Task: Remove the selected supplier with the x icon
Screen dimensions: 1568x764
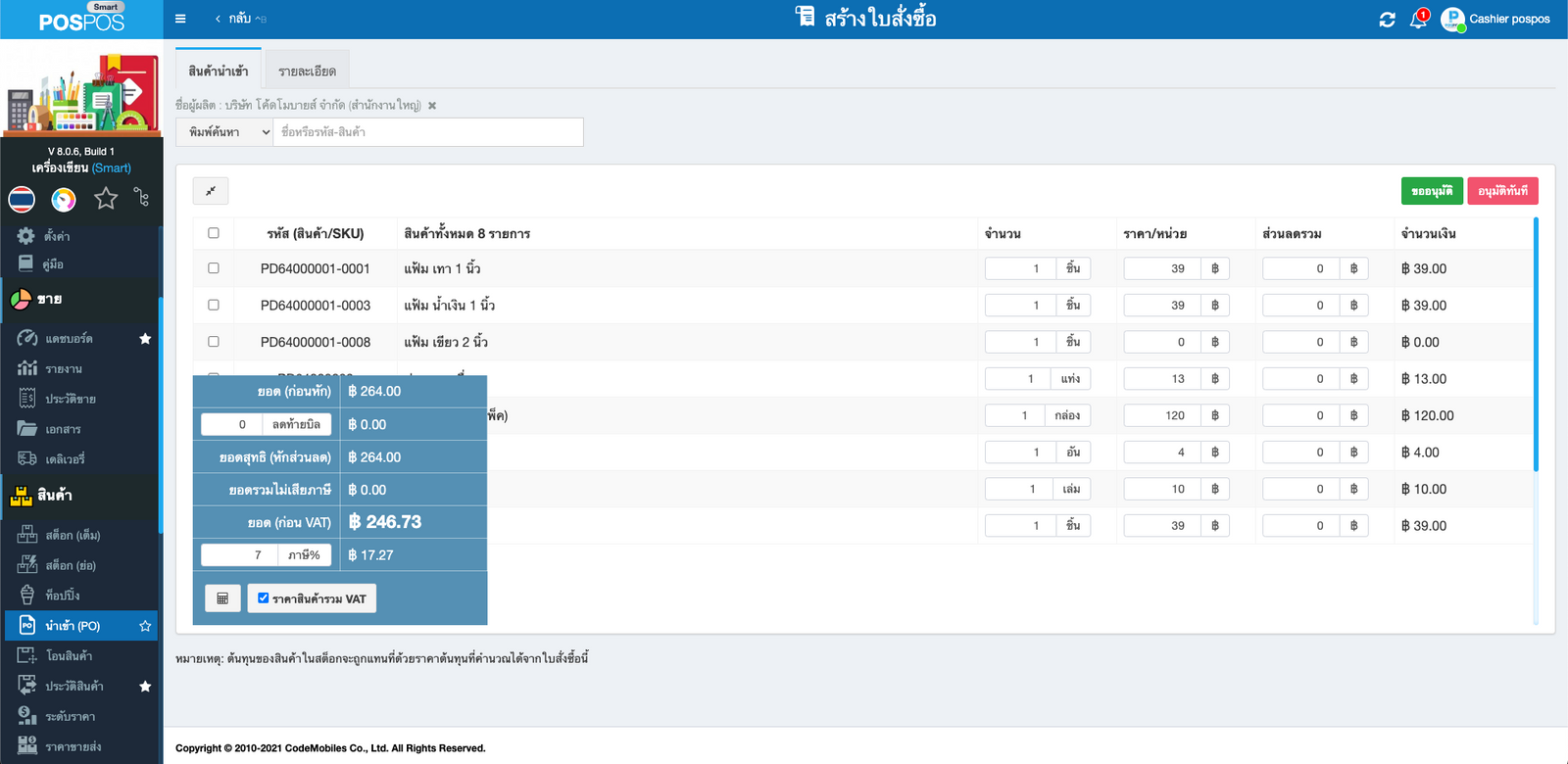Action: pos(432,106)
